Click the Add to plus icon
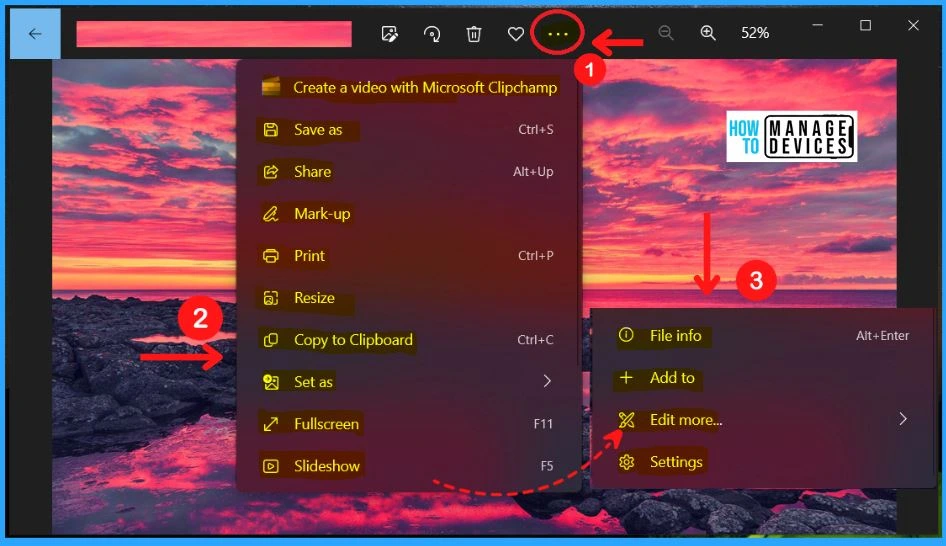 click(x=626, y=377)
